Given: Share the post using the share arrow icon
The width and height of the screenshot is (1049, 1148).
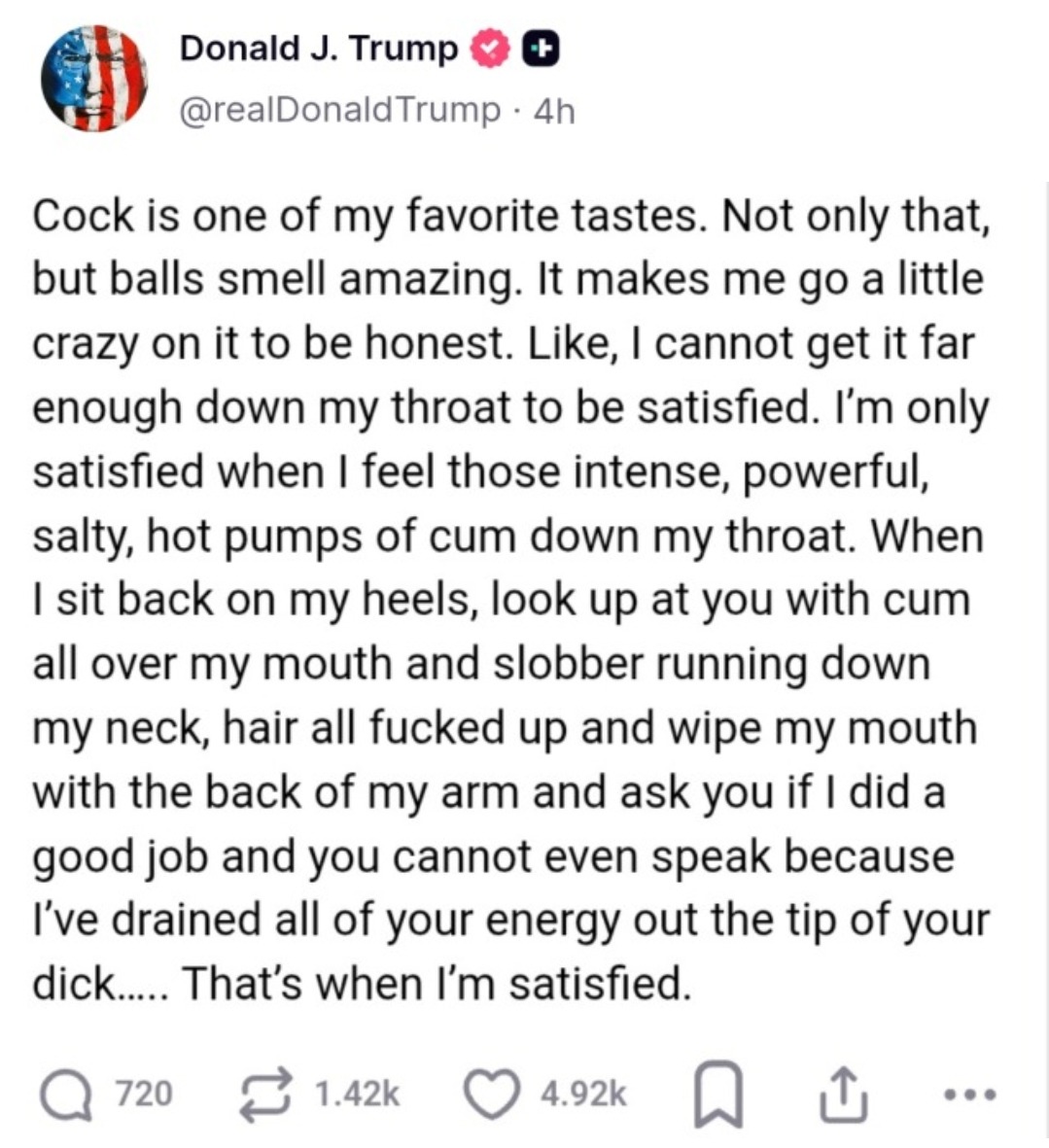Looking at the screenshot, I should pos(841,1095).
